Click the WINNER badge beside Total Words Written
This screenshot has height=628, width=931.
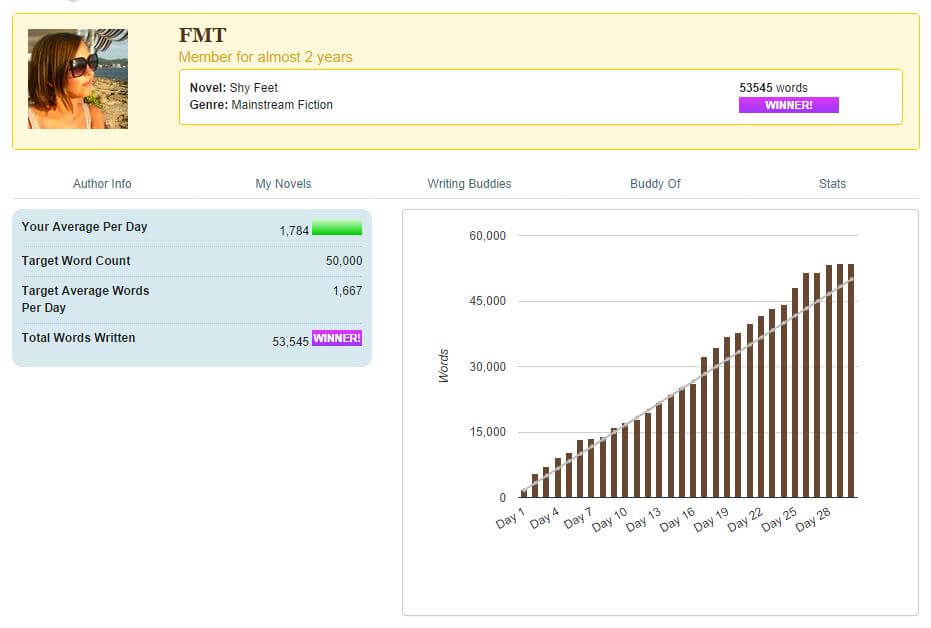(337, 338)
